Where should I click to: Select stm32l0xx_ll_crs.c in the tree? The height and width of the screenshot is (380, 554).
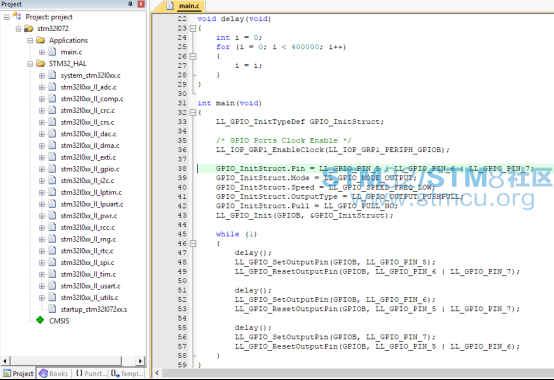(x=87, y=122)
